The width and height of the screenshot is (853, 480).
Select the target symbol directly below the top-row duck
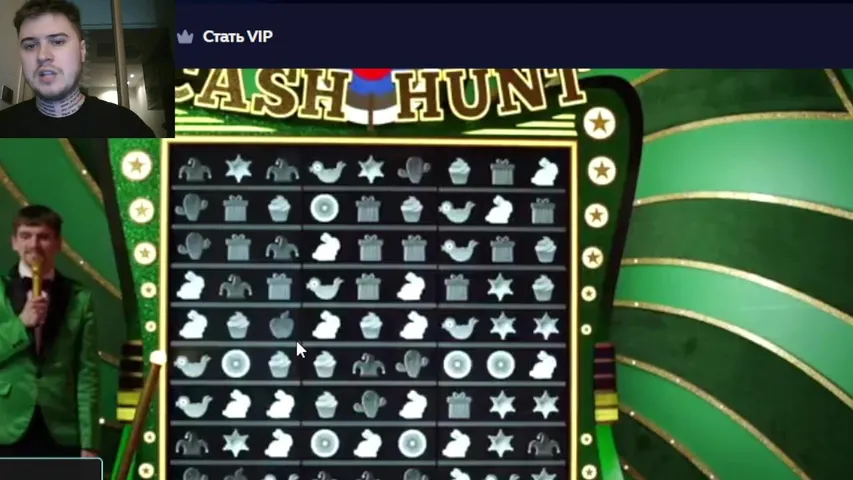point(325,208)
